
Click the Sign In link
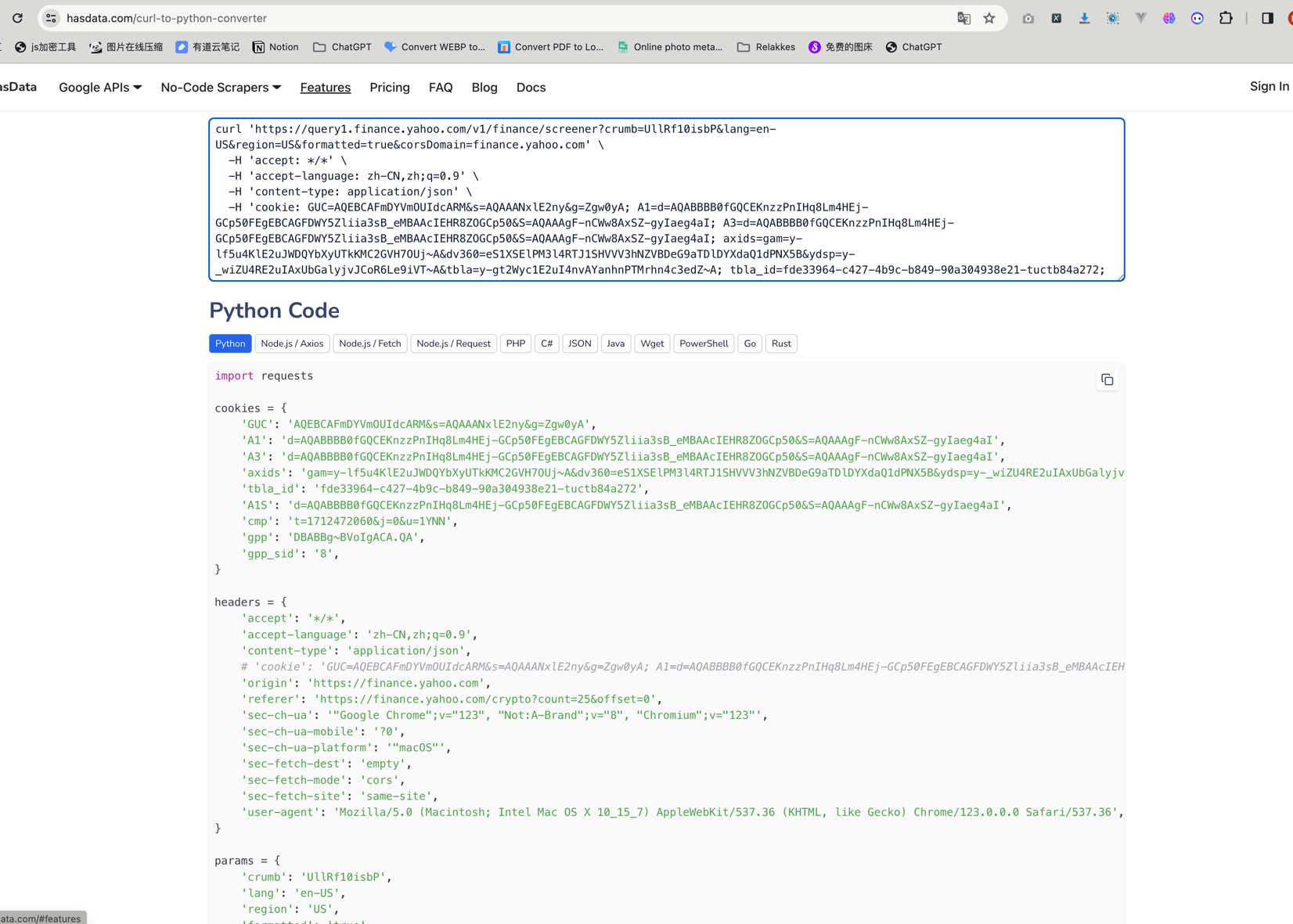tap(1270, 87)
